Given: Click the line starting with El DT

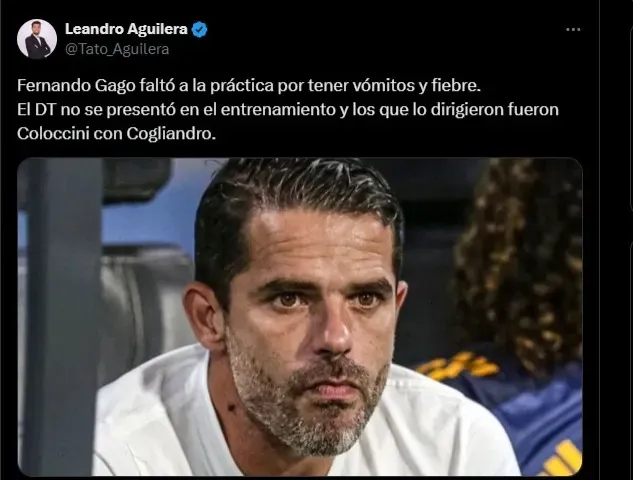Looking at the screenshot, I should pyautogui.click(x=288, y=110).
